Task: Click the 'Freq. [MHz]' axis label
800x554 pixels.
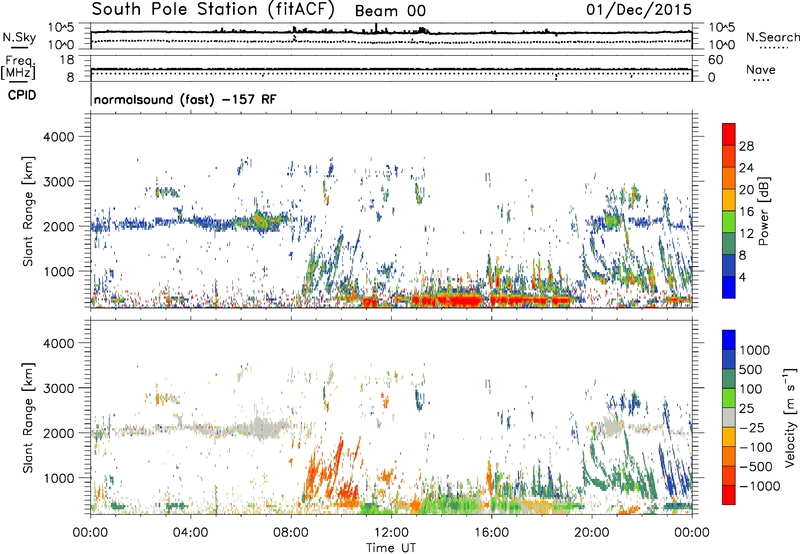Action: (18, 67)
